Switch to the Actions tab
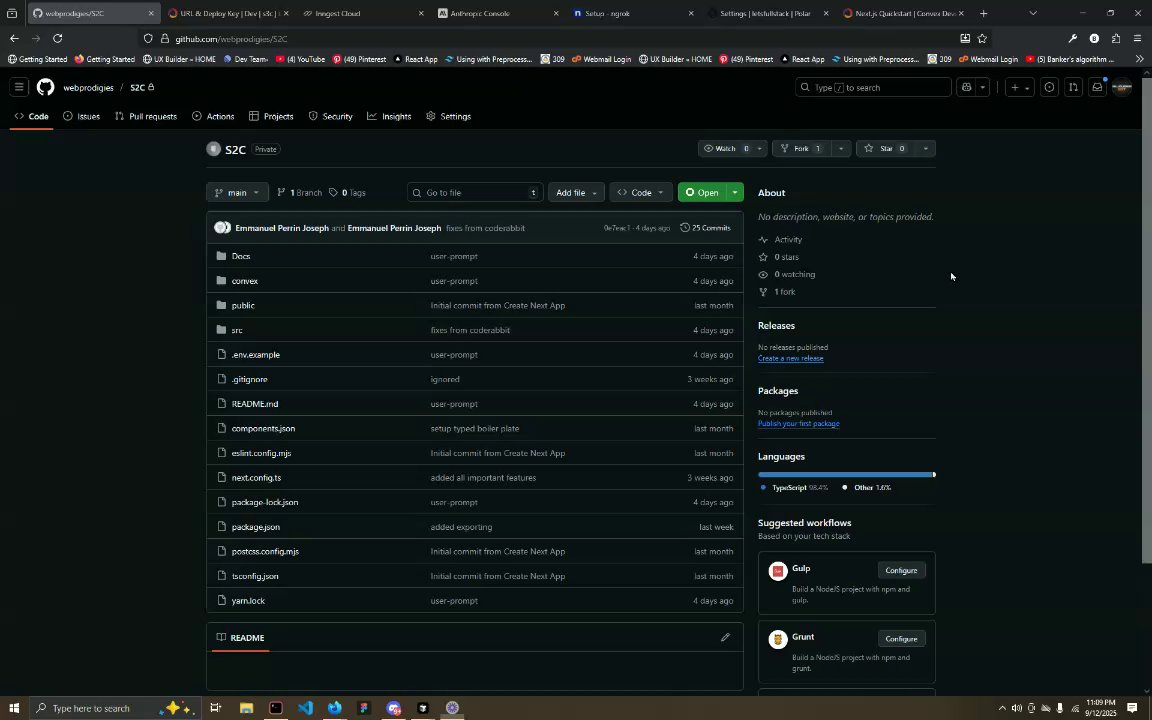 tap(213, 116)
